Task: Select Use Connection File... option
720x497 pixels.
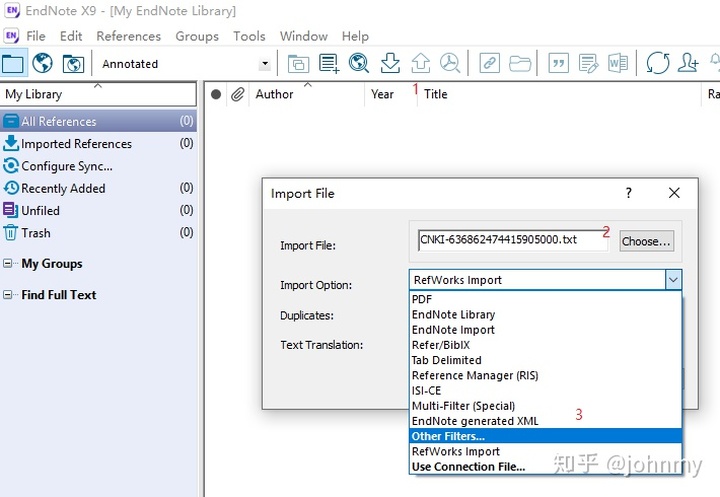Action: point(546,466)
